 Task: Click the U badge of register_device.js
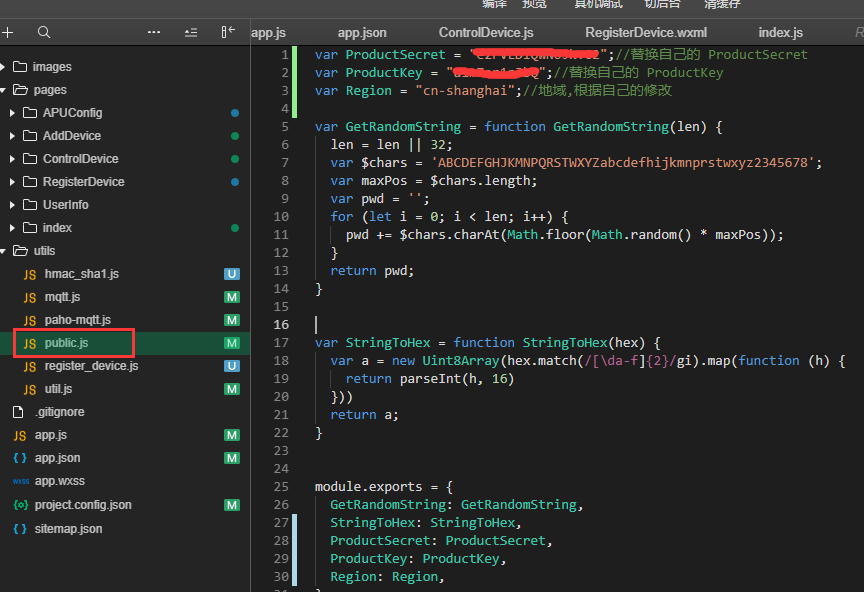[232, 366]
